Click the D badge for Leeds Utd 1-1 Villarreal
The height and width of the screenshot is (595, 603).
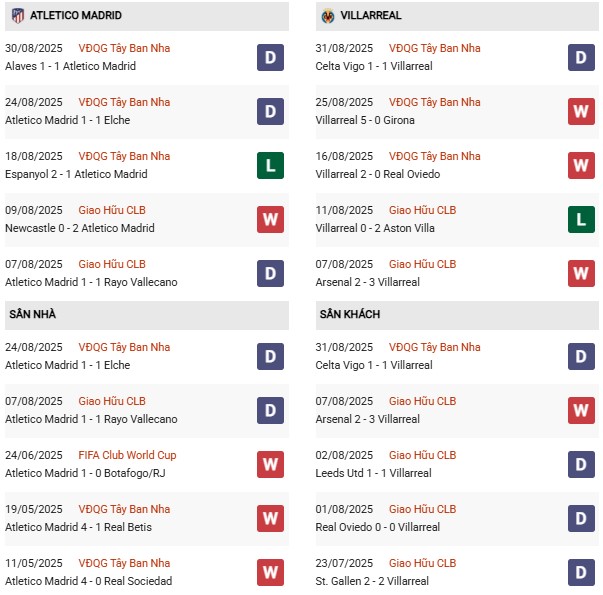point(581,464)
